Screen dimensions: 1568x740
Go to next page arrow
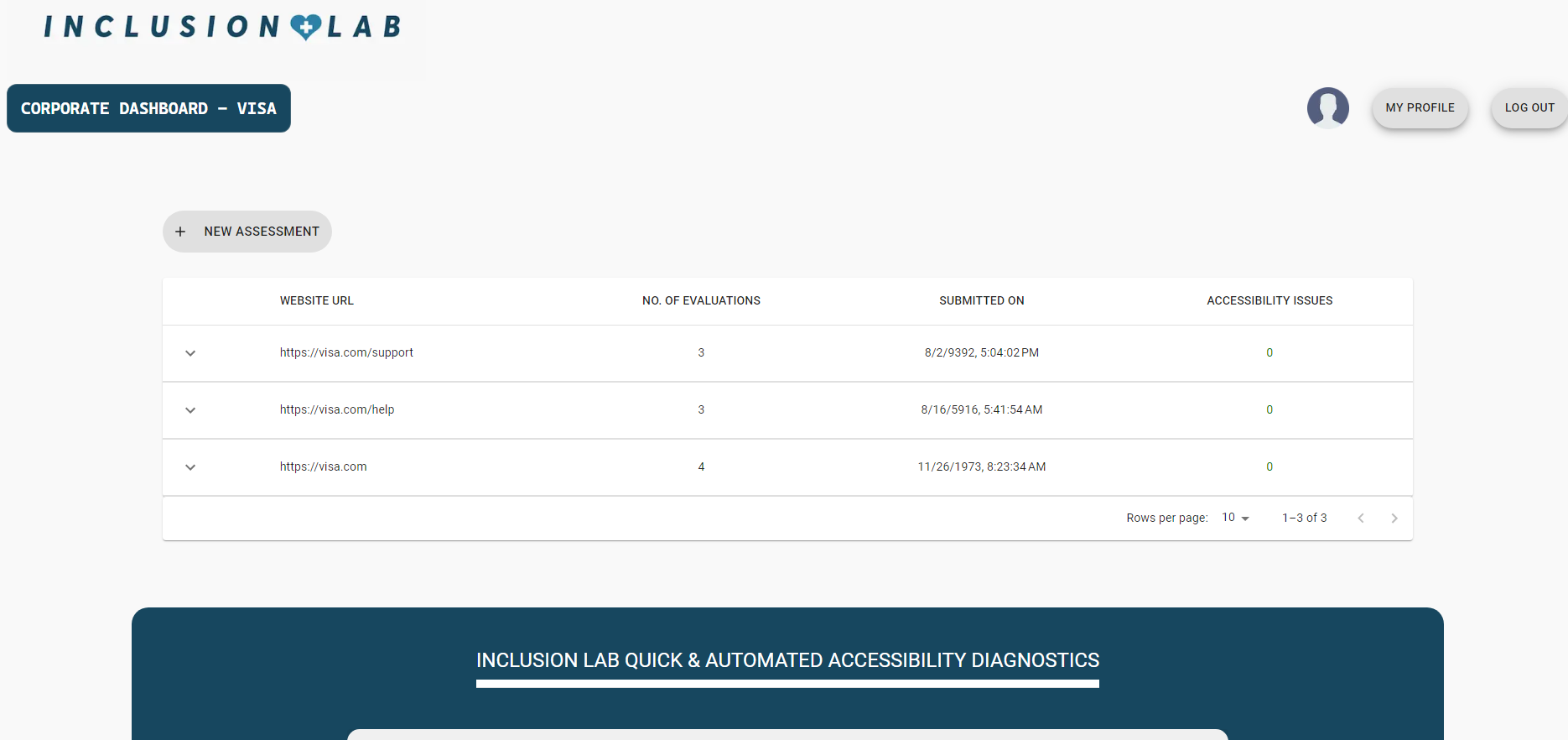point(1394,519)
